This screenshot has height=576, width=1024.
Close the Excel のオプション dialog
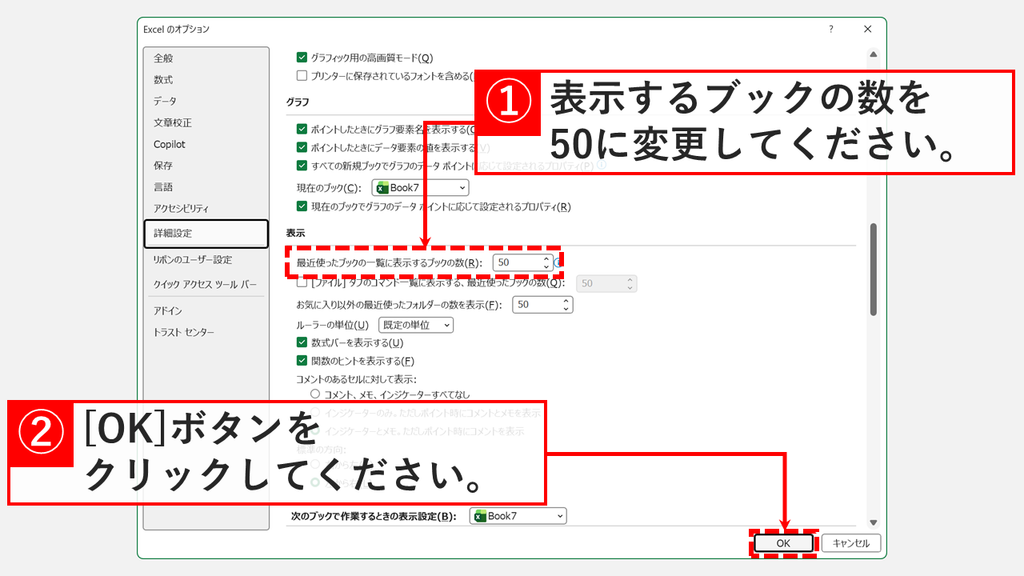tap(867, 29)
